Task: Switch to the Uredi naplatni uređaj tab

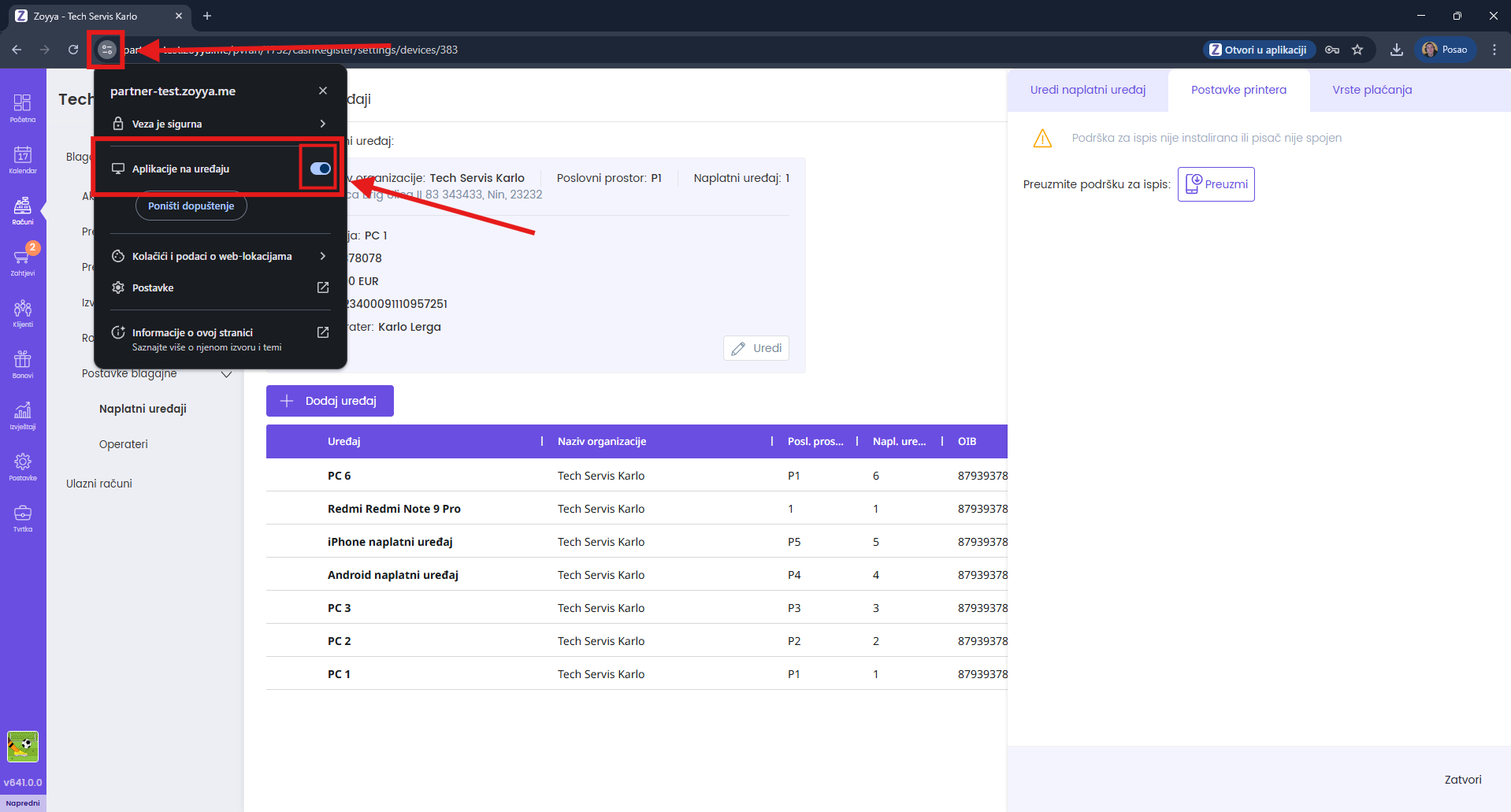Action: 1087,90
